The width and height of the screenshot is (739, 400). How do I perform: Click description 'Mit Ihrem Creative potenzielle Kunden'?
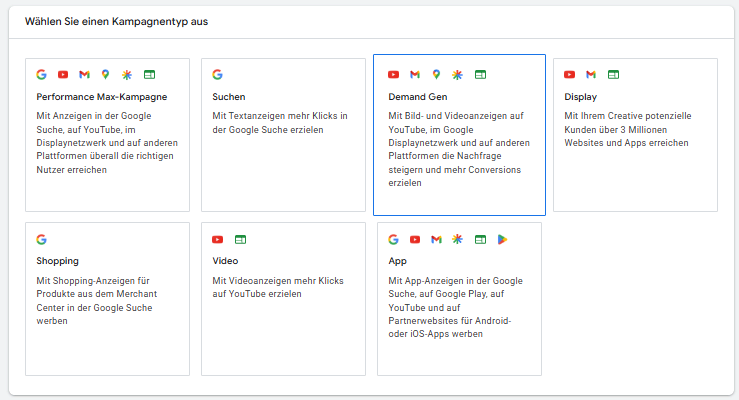[628, 129]
